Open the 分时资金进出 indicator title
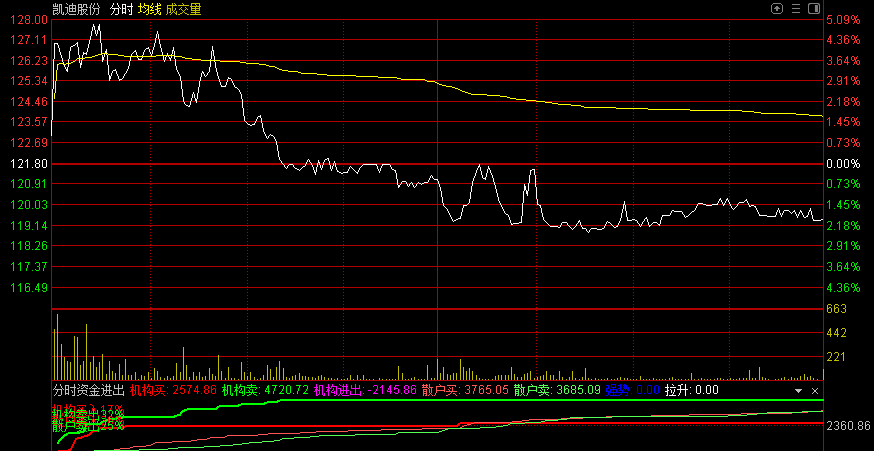874x451 pixels. click(x=89, y=390)
